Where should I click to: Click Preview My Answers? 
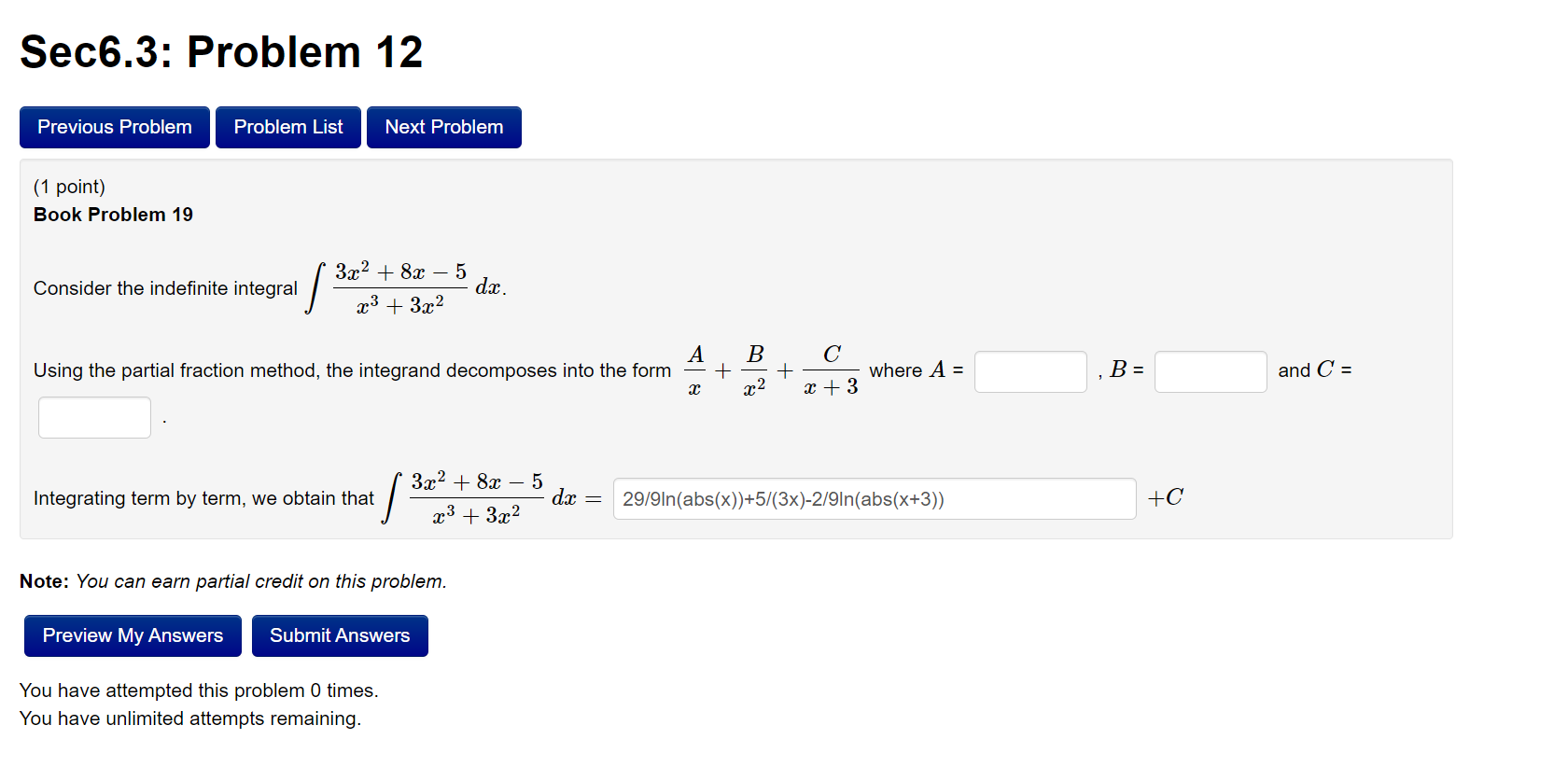coord(132,635)
